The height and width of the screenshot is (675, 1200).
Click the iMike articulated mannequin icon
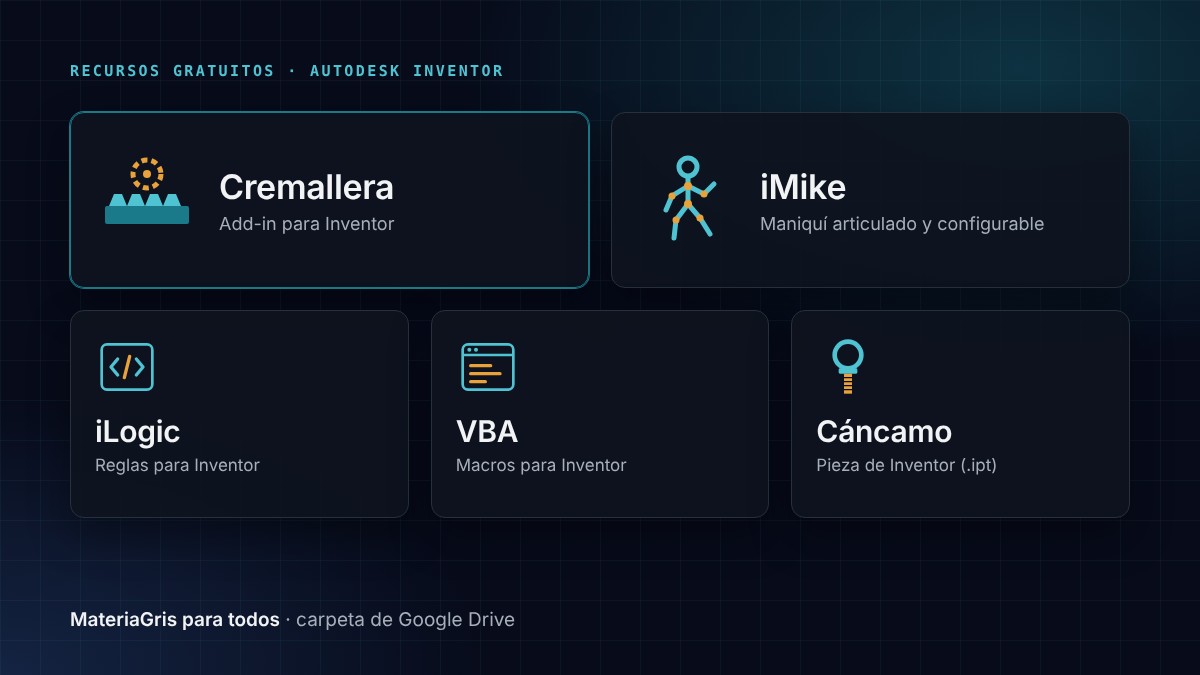click(689, 198)
